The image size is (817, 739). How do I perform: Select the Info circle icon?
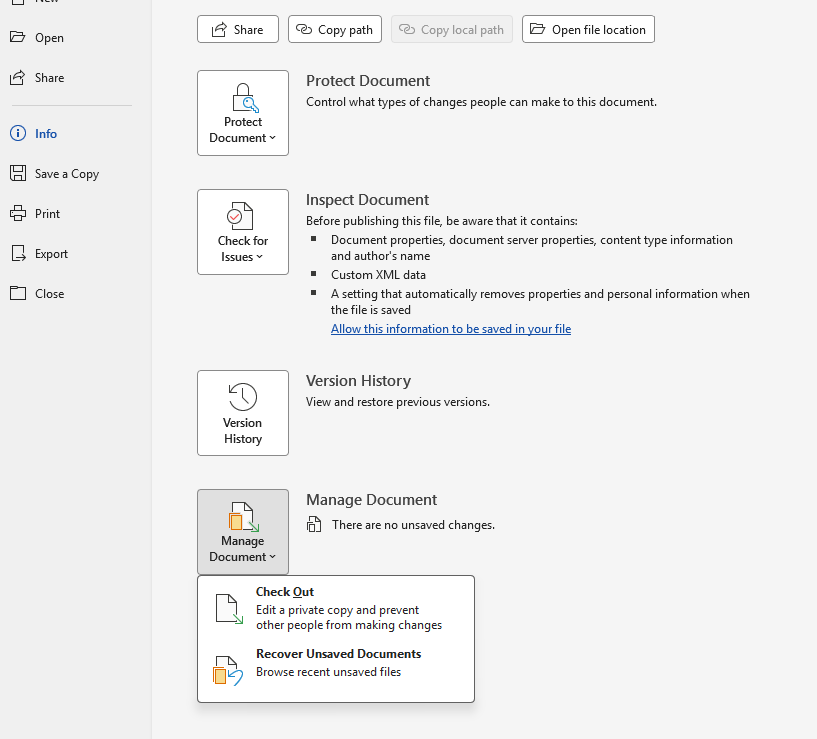[18, 133]
